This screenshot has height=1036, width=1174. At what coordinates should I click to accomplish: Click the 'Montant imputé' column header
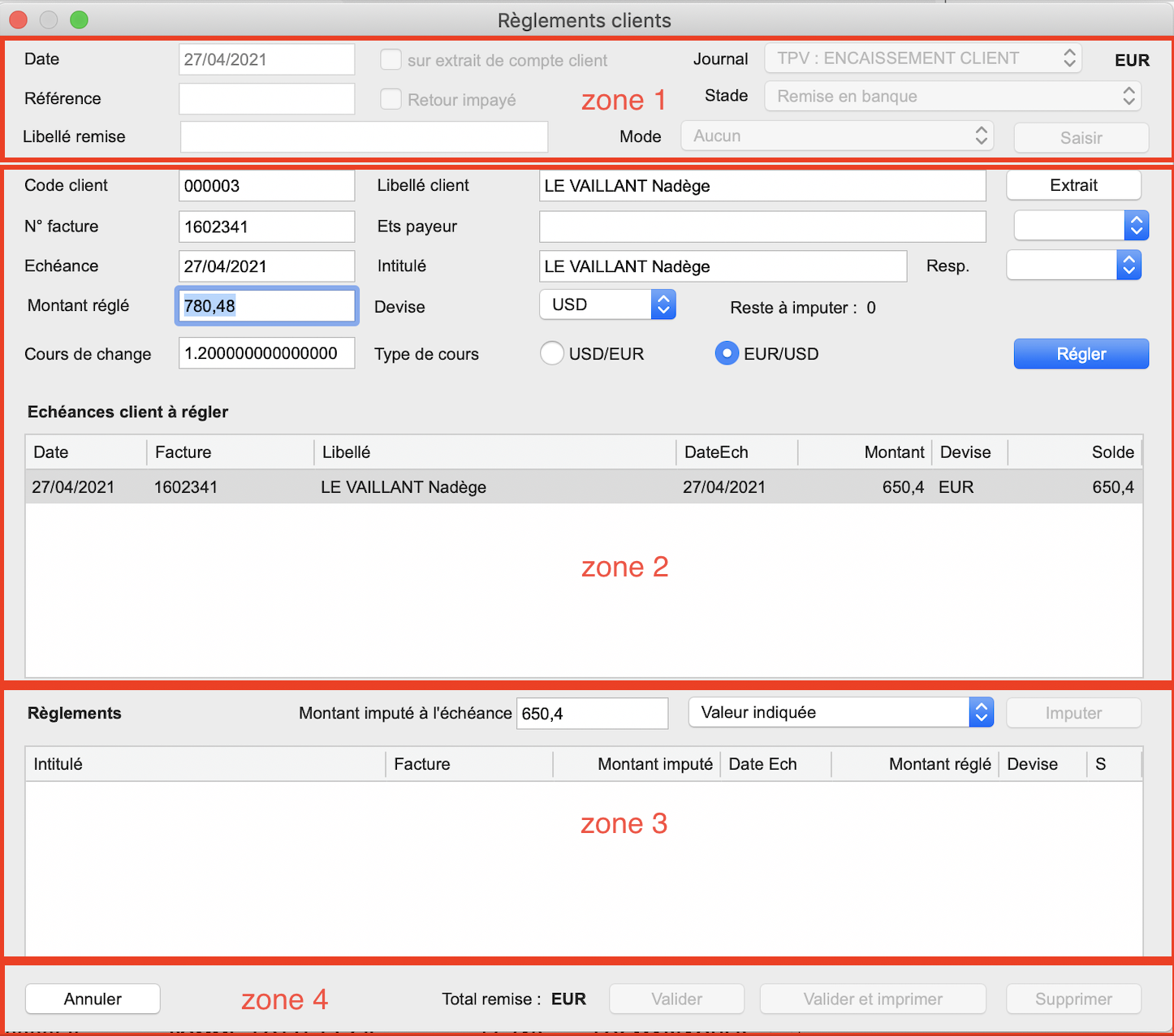pos(637,764)
